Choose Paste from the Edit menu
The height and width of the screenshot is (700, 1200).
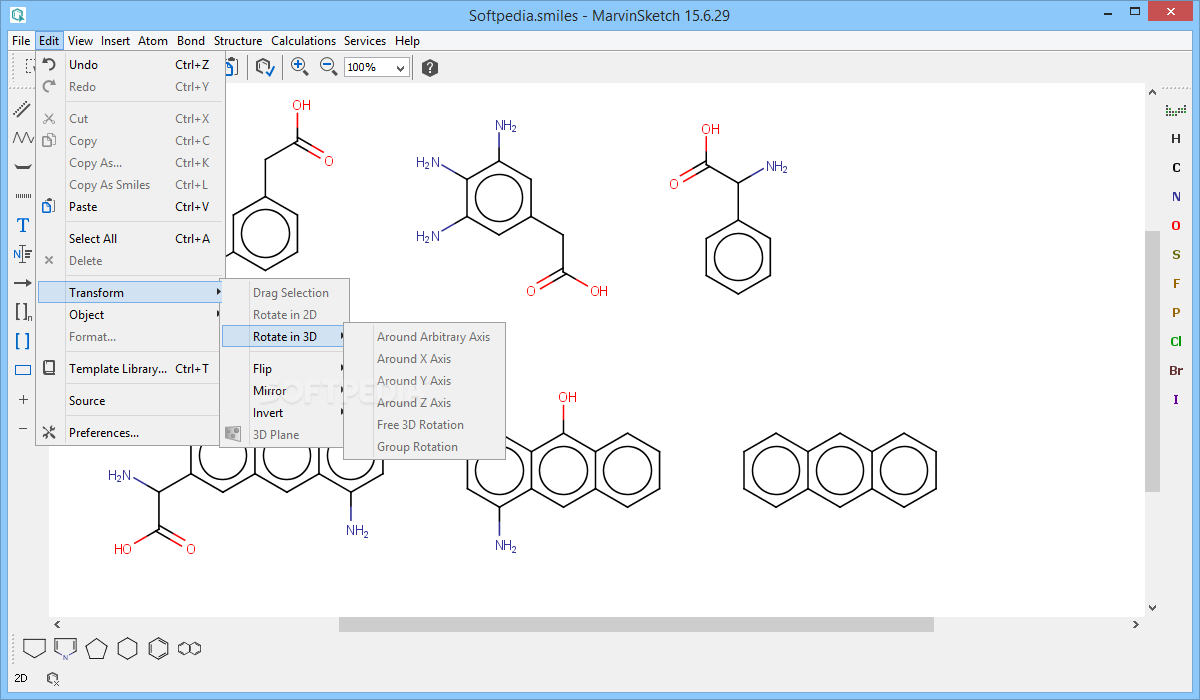(x=130, y=207)
